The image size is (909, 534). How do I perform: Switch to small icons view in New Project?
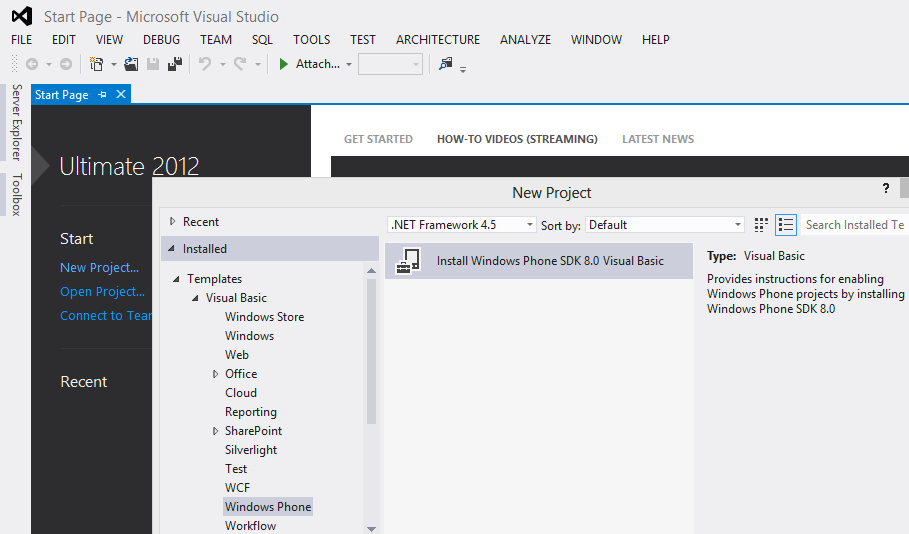tap(761, 225)
